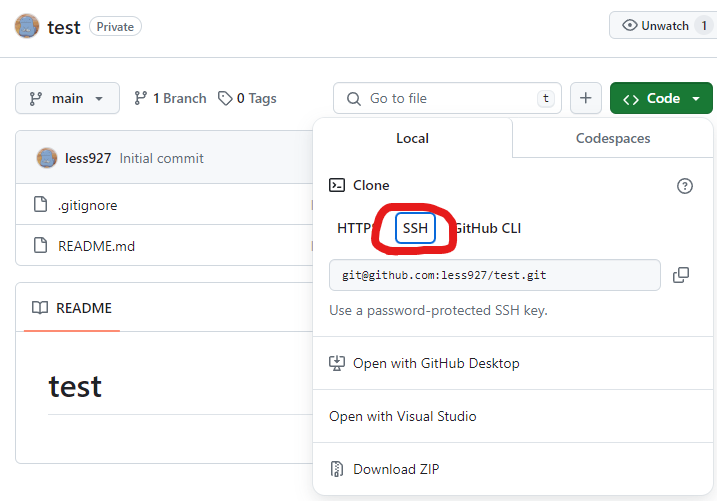Click the Private visibility badge

(x=115, y=27)
